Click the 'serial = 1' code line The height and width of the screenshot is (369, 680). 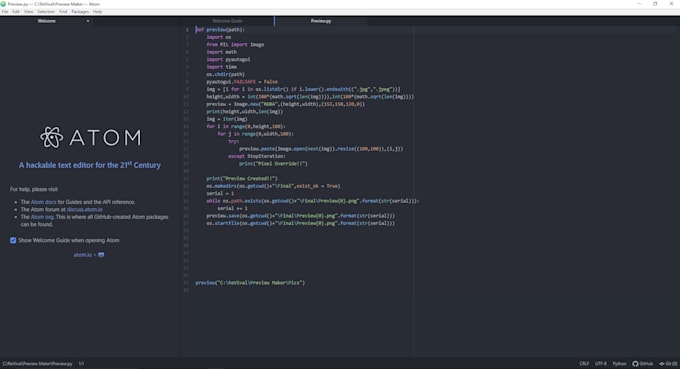point(220,193)
